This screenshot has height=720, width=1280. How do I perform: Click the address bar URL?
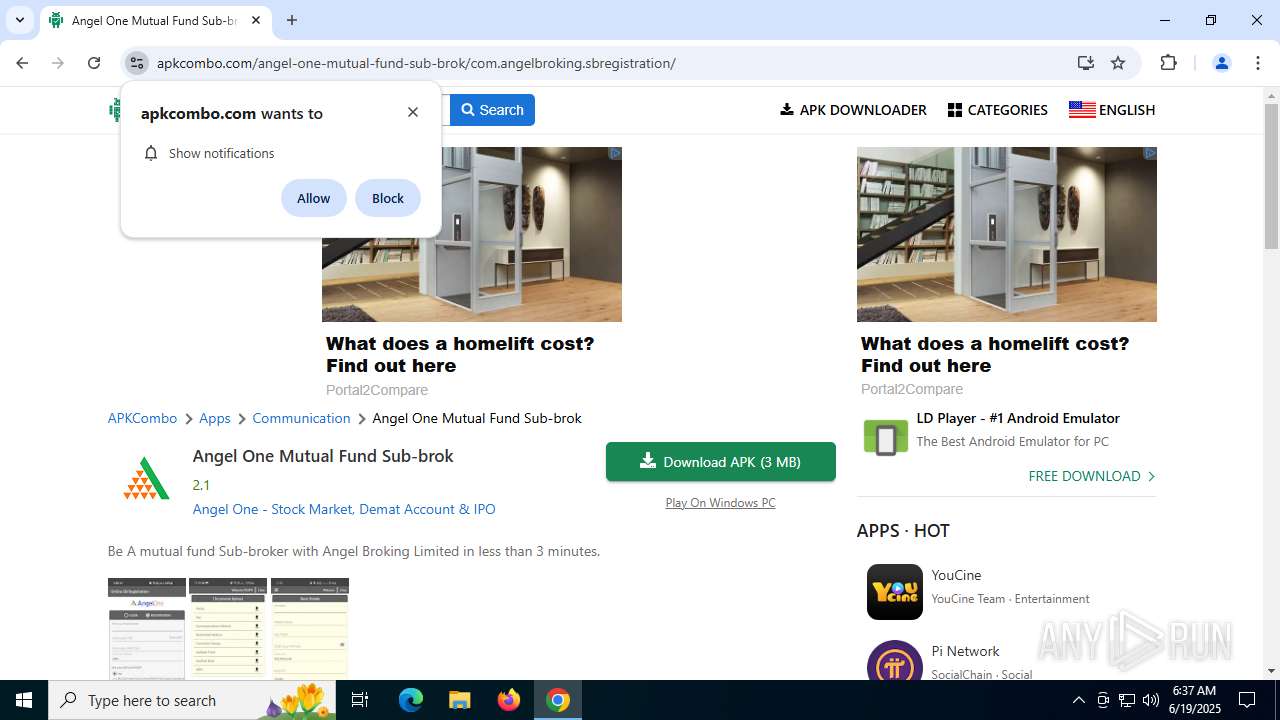[416, 63]
